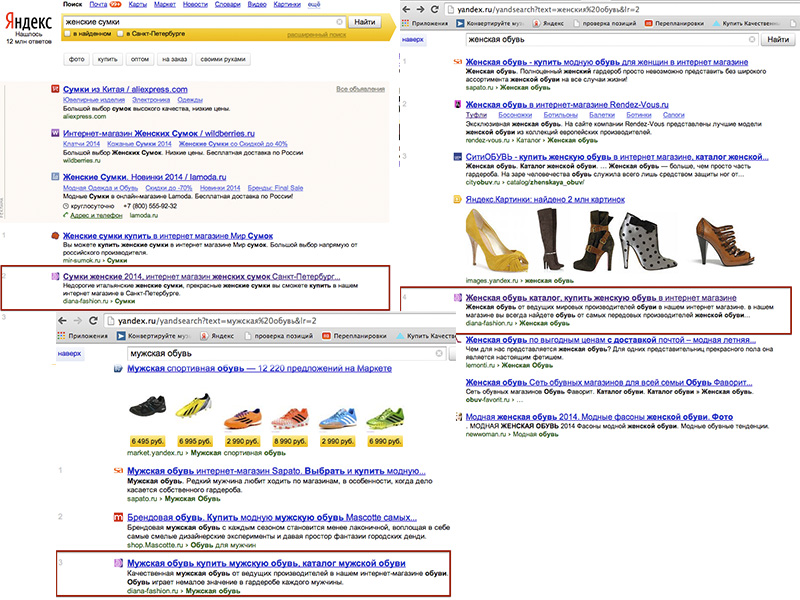Image resolution: width=800 pixels, height=600 pixels.
Task: Click the tall brown boot thumbnail
Action: pyautogui.click(x=550, y=239)
